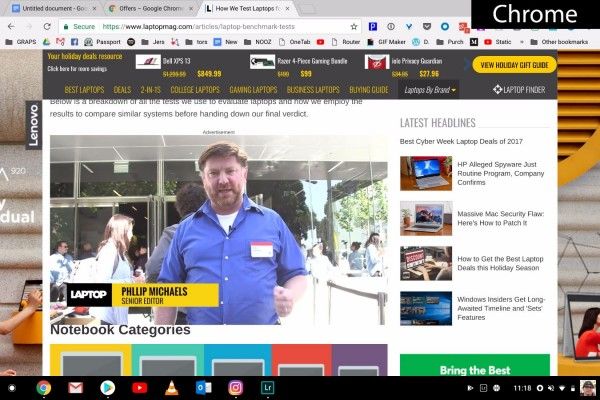Open the GIF Maker bookmark

386,42
